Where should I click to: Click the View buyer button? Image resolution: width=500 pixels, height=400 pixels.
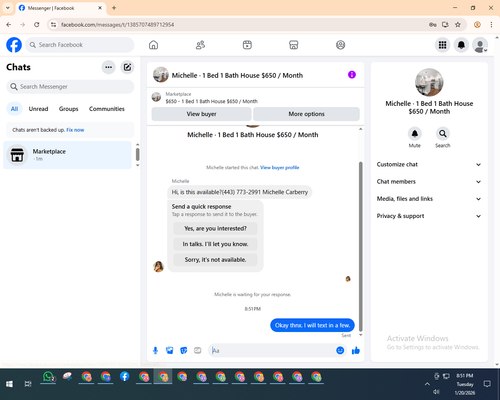pyautogui.click(x=201, y=114)
